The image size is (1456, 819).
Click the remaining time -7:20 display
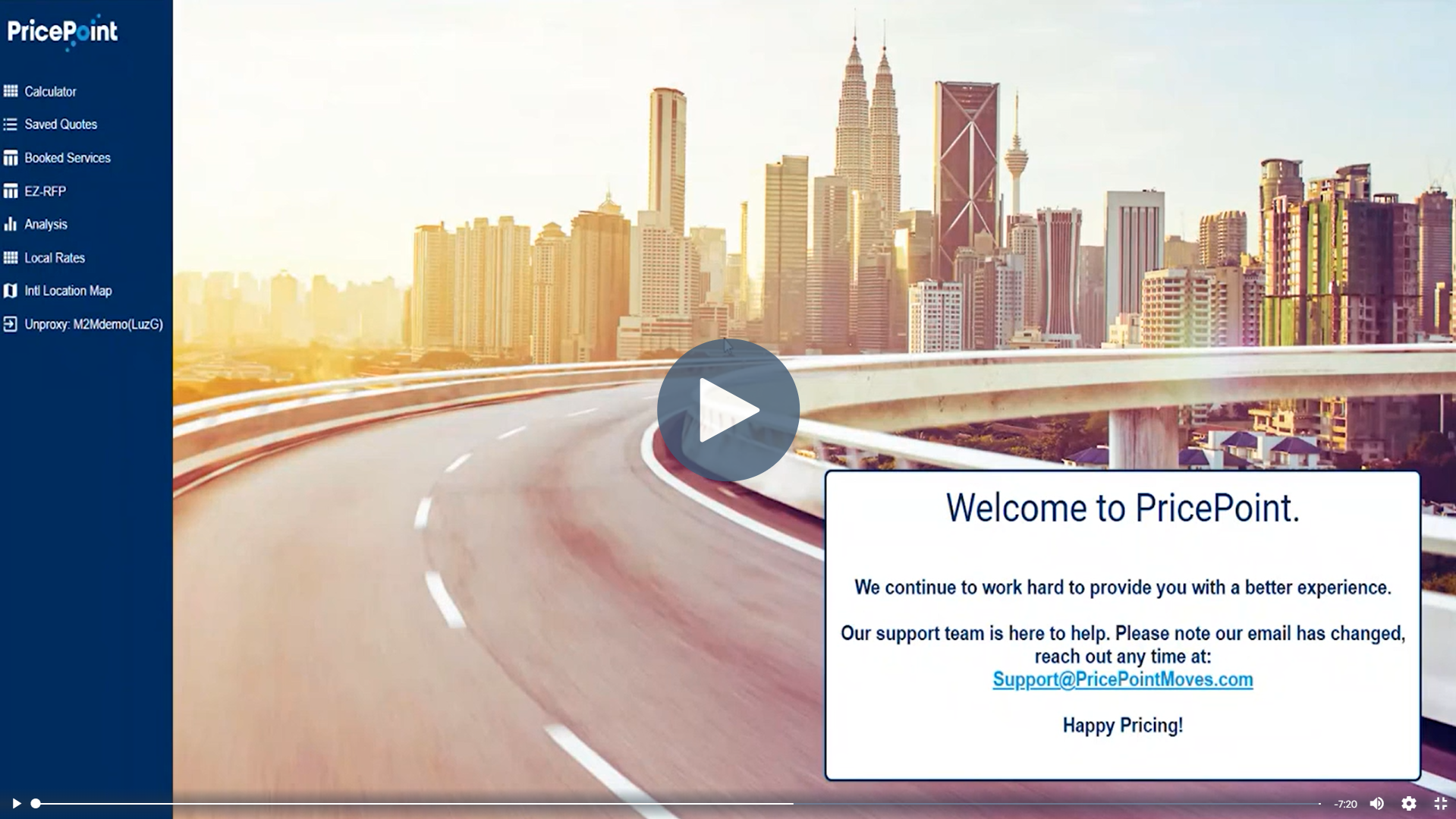coord(1345,804)
